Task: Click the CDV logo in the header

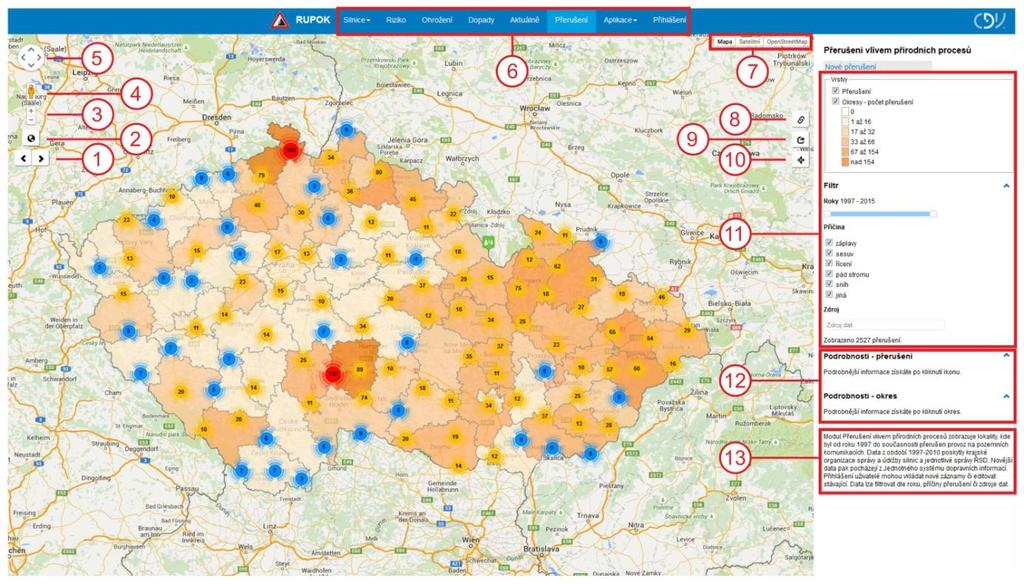Action: point(989,21)
